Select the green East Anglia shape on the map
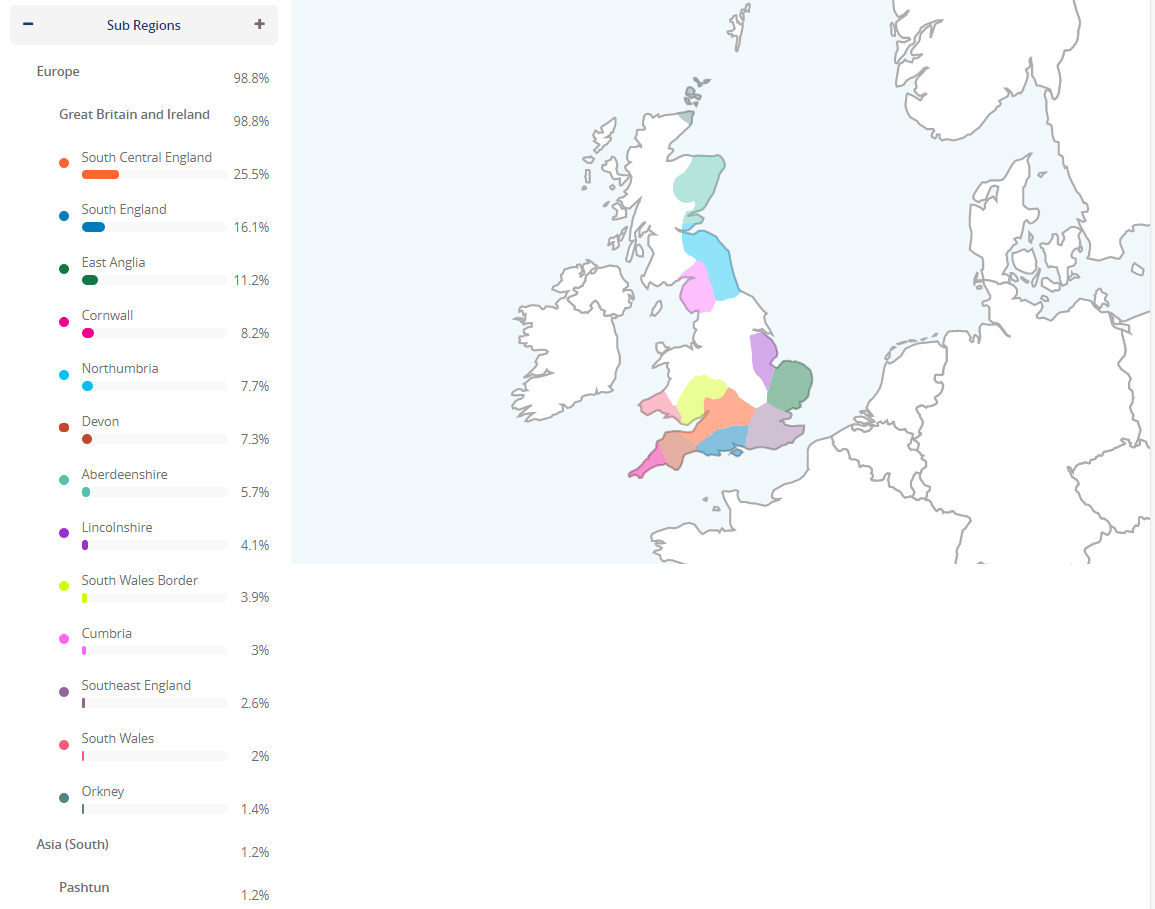The height and width of the screenshot is (909, 1155). pos(791,383)
